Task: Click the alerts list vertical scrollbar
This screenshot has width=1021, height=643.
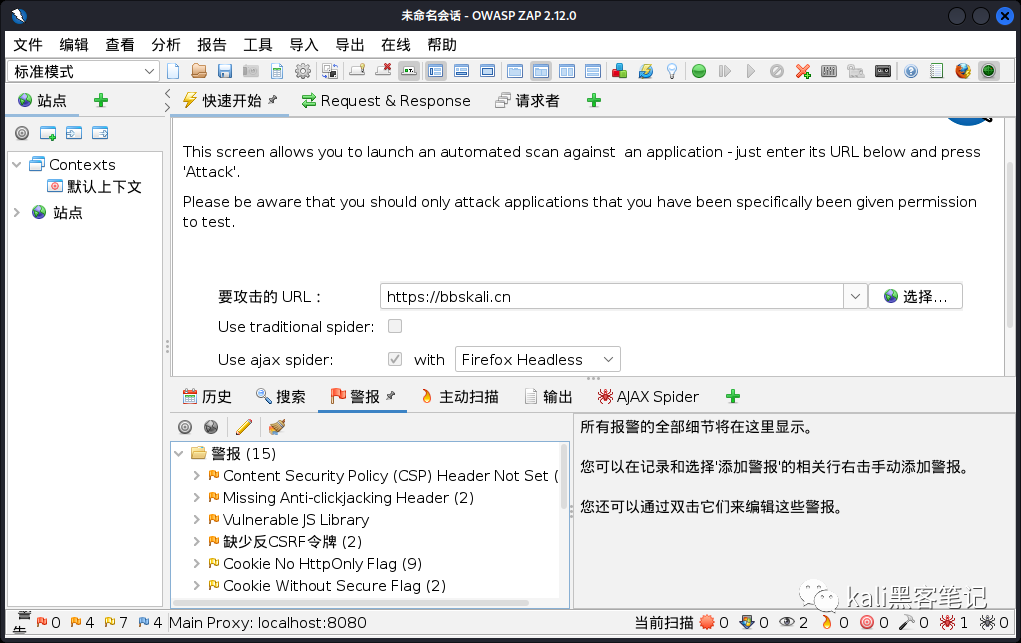Action: (x=564, y=477)
